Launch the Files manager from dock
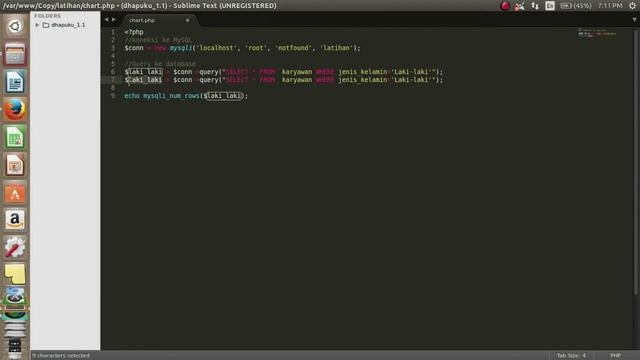Viewport: 640px width, 360px height. tap(15, 54)
